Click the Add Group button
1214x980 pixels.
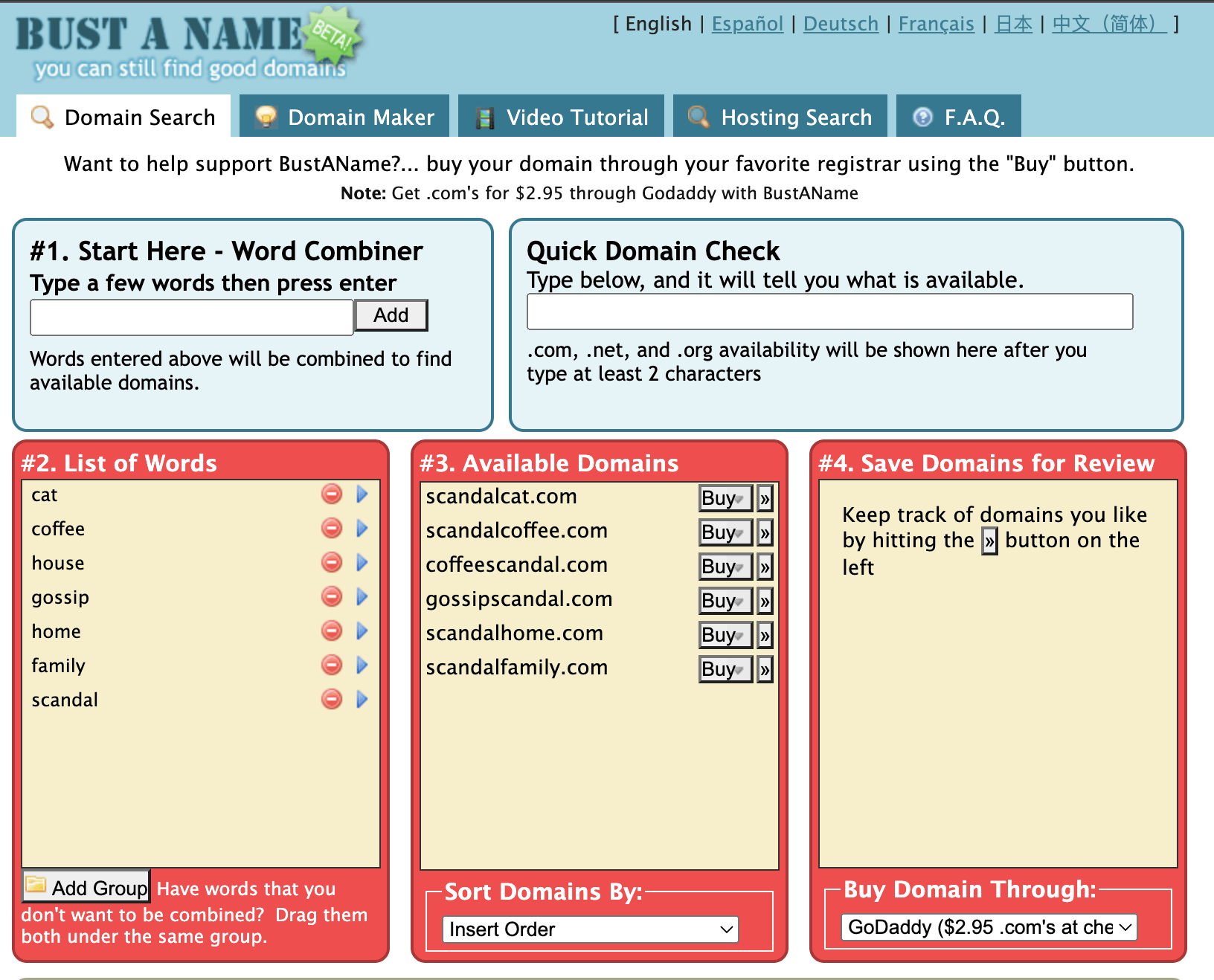click(x=86, y=887)
